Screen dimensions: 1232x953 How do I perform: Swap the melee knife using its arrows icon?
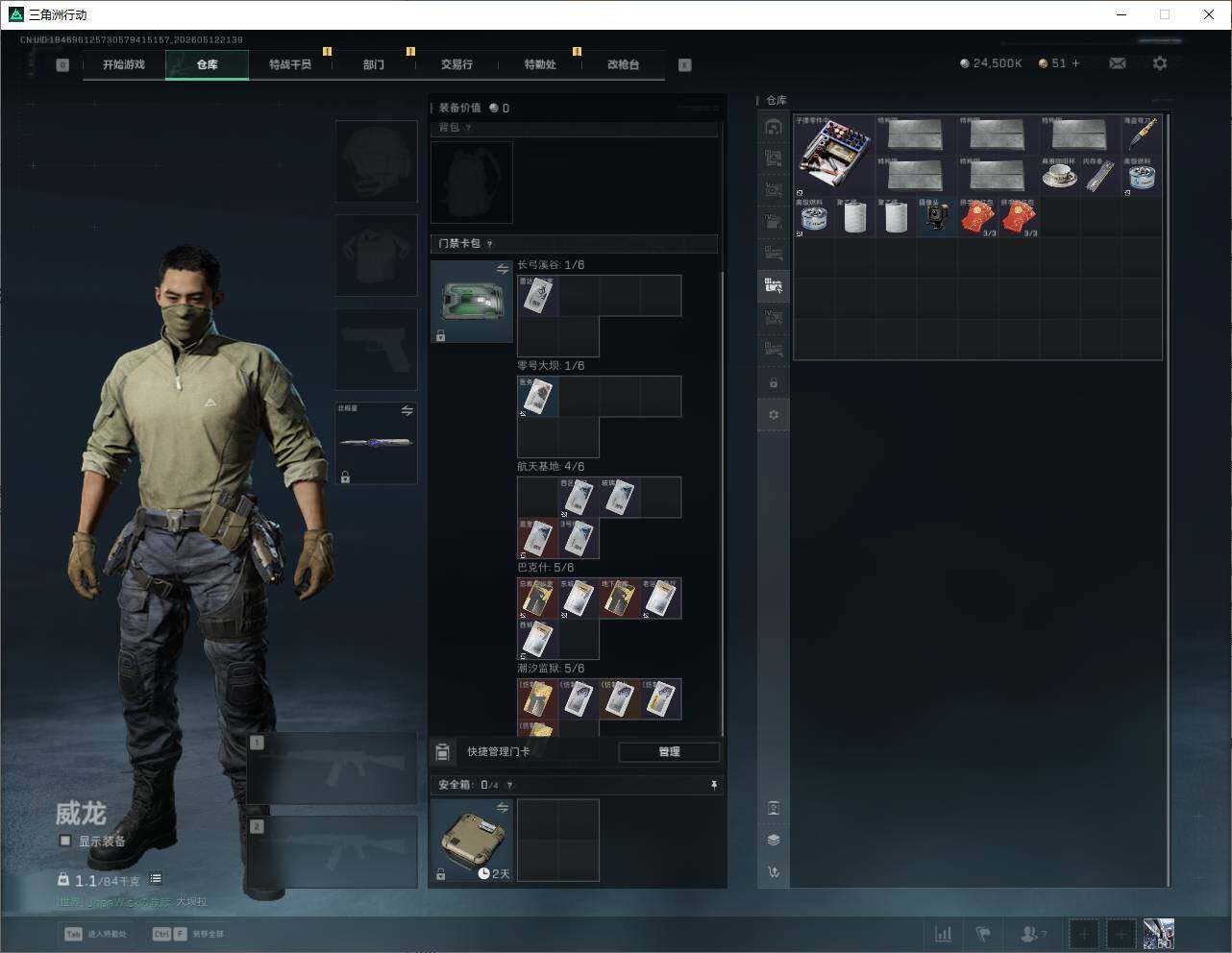click(x=407, y=411)
